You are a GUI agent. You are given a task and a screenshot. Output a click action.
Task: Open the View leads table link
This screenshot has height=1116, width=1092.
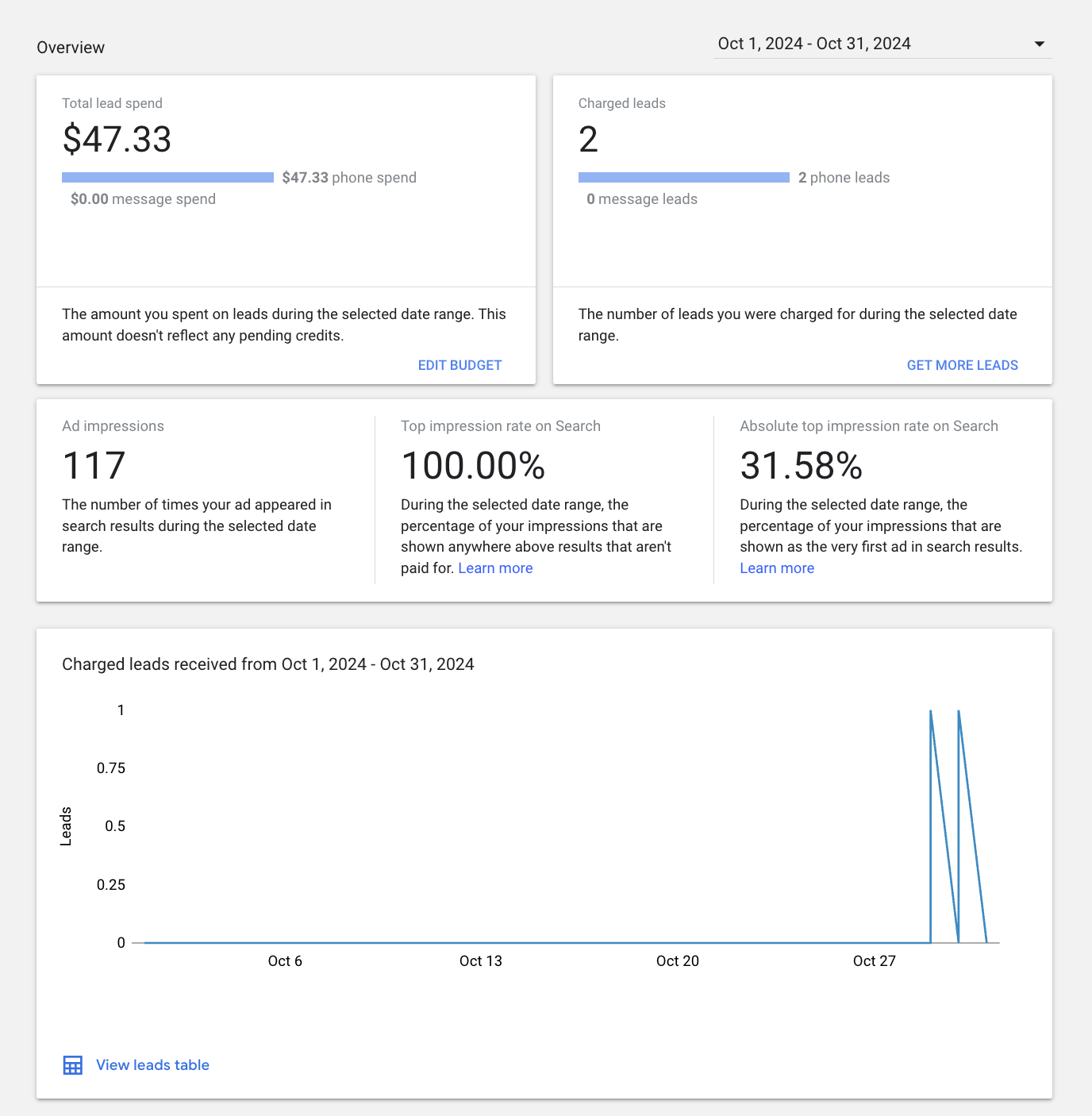pyautogui.click(x=152, y=1065)
